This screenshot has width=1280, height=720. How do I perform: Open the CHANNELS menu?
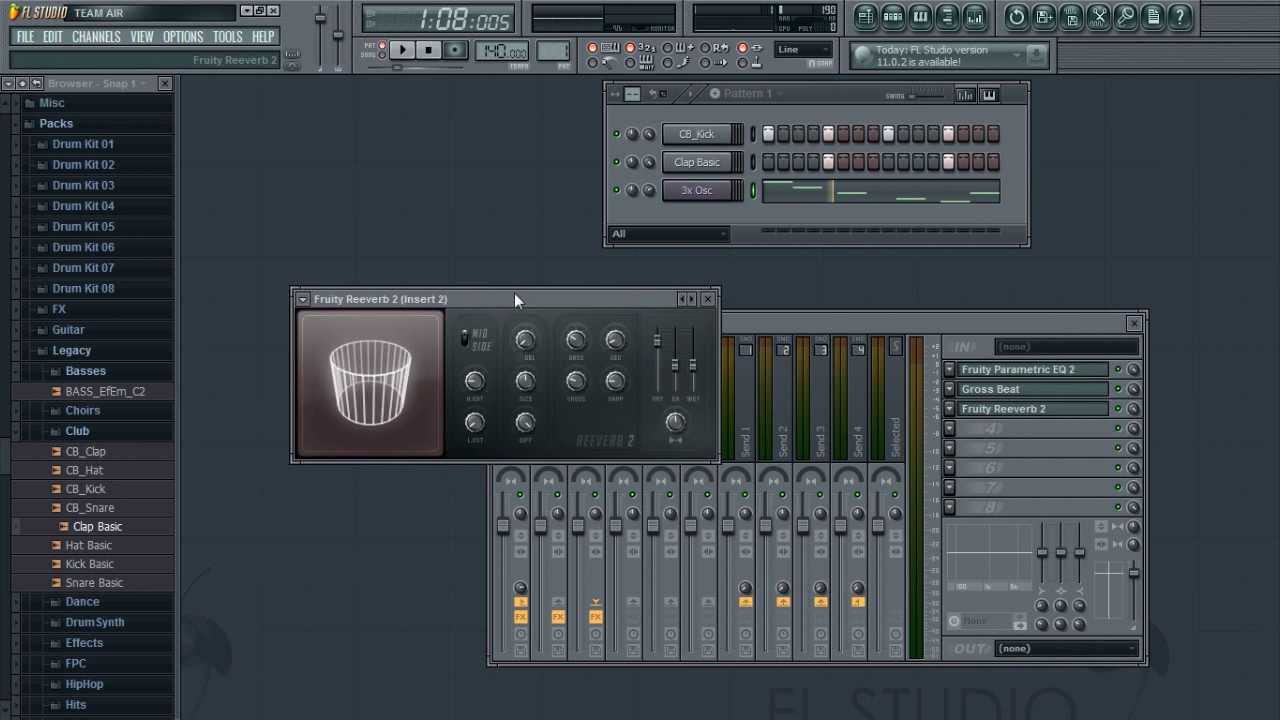96,37
